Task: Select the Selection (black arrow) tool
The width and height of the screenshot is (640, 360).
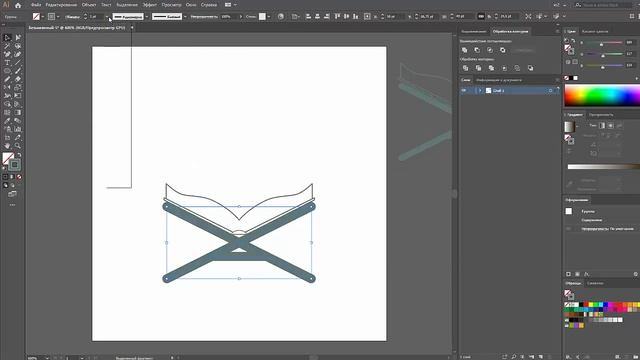Action: click(7, 38)
